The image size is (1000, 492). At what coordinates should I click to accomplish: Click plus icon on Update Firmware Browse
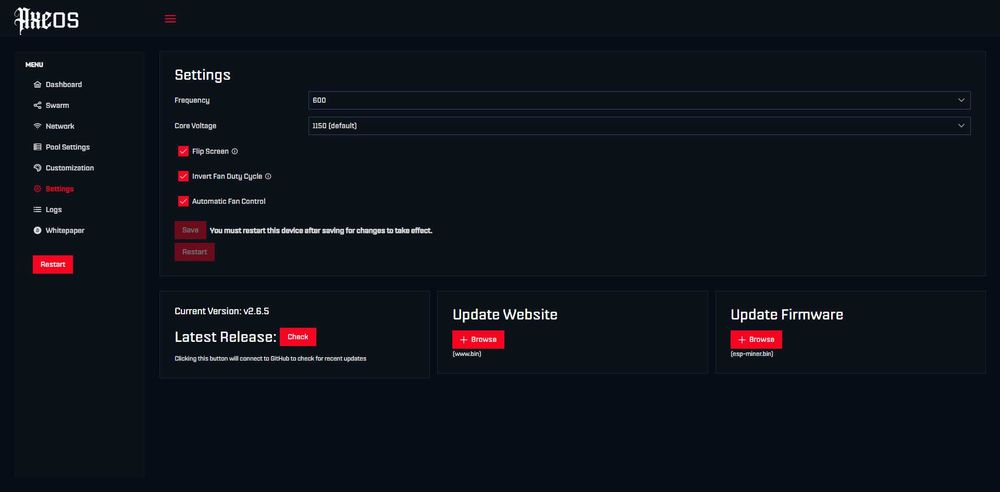[742, 339]
